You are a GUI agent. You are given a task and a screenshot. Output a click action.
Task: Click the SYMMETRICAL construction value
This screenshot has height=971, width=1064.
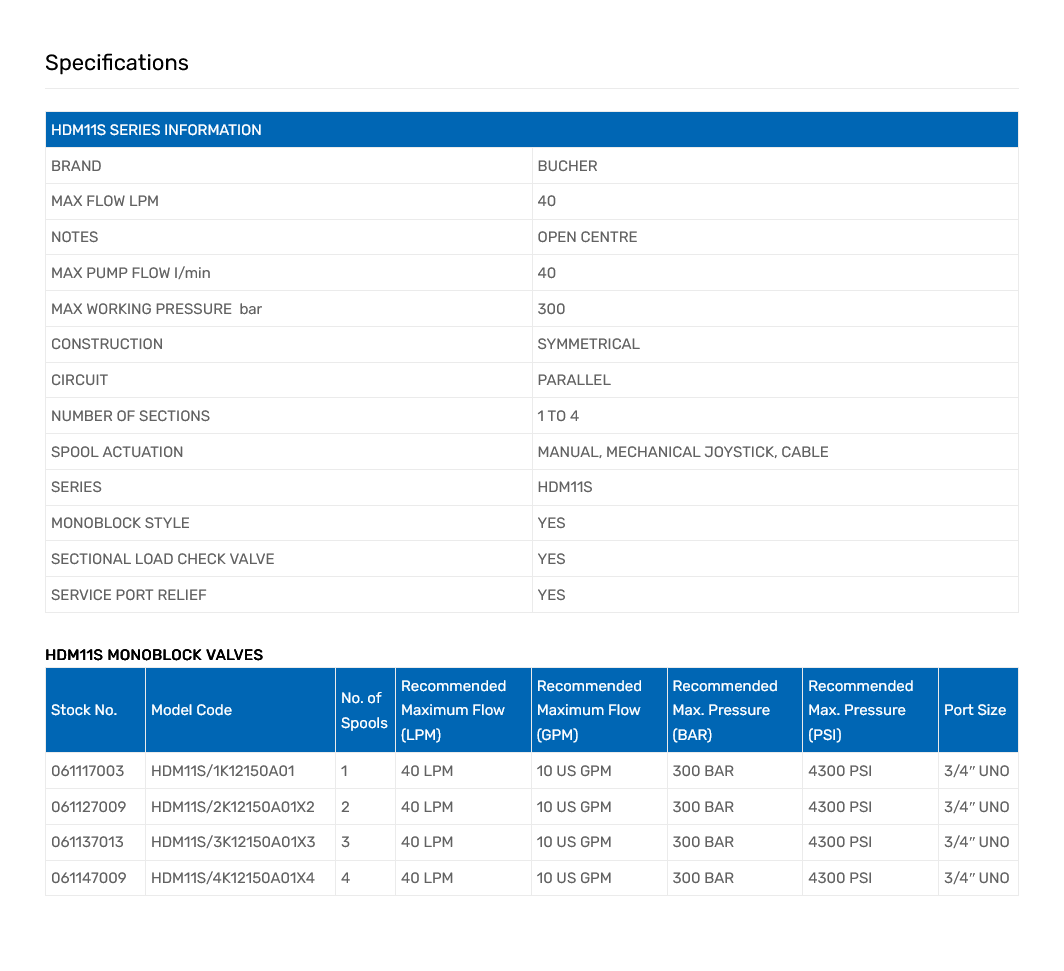click(588, 344)
